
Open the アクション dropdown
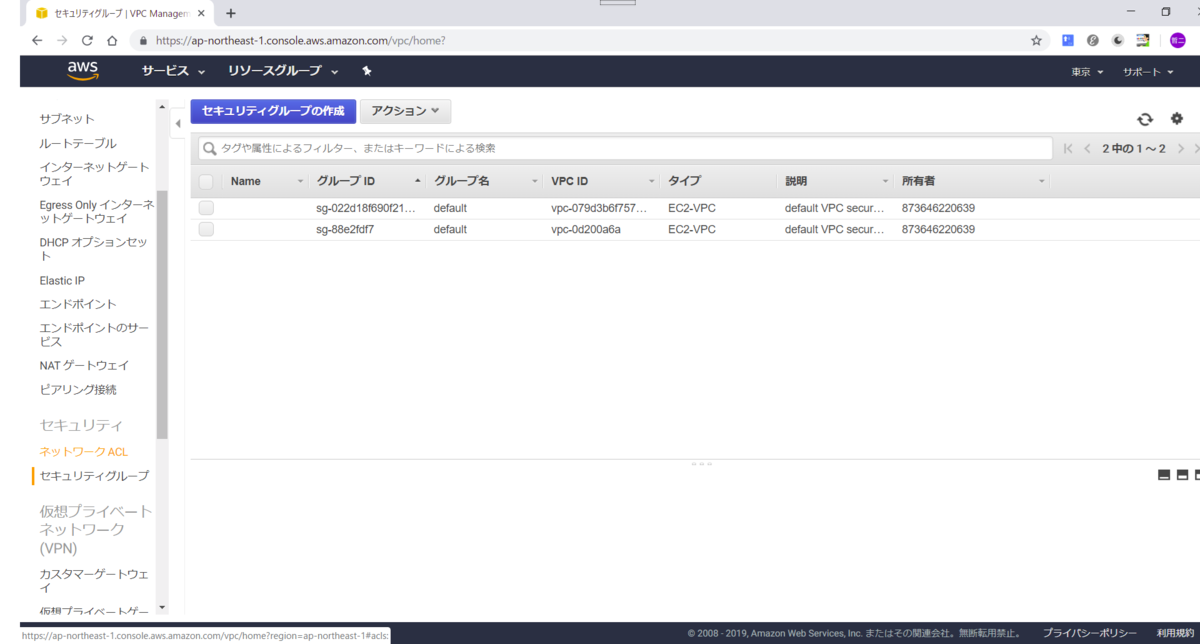pyautogui.click(x=405, y=111)
